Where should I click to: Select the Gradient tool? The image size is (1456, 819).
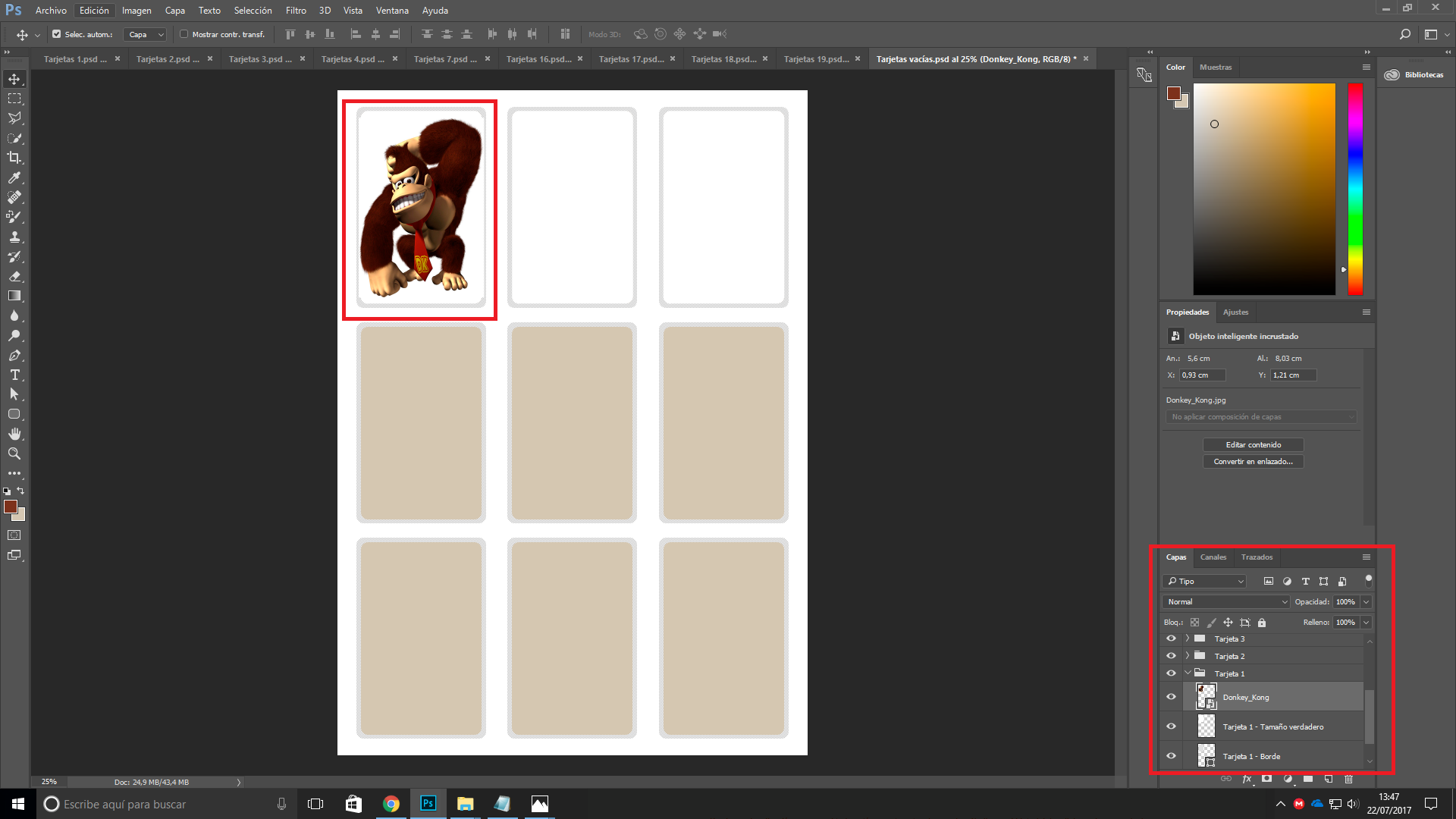pyautogui.click(x=14, y=296)
